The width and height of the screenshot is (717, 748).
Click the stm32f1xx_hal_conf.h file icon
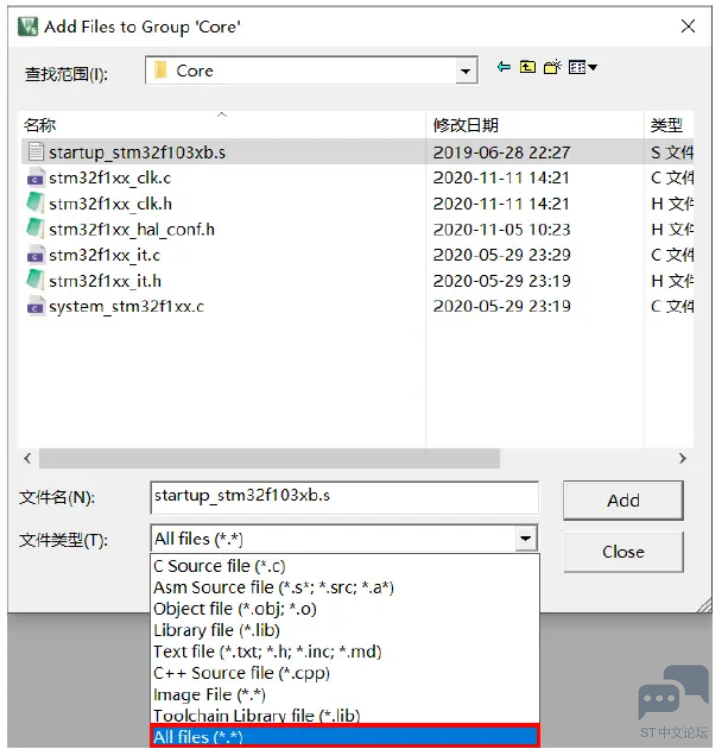coord(36,229)
